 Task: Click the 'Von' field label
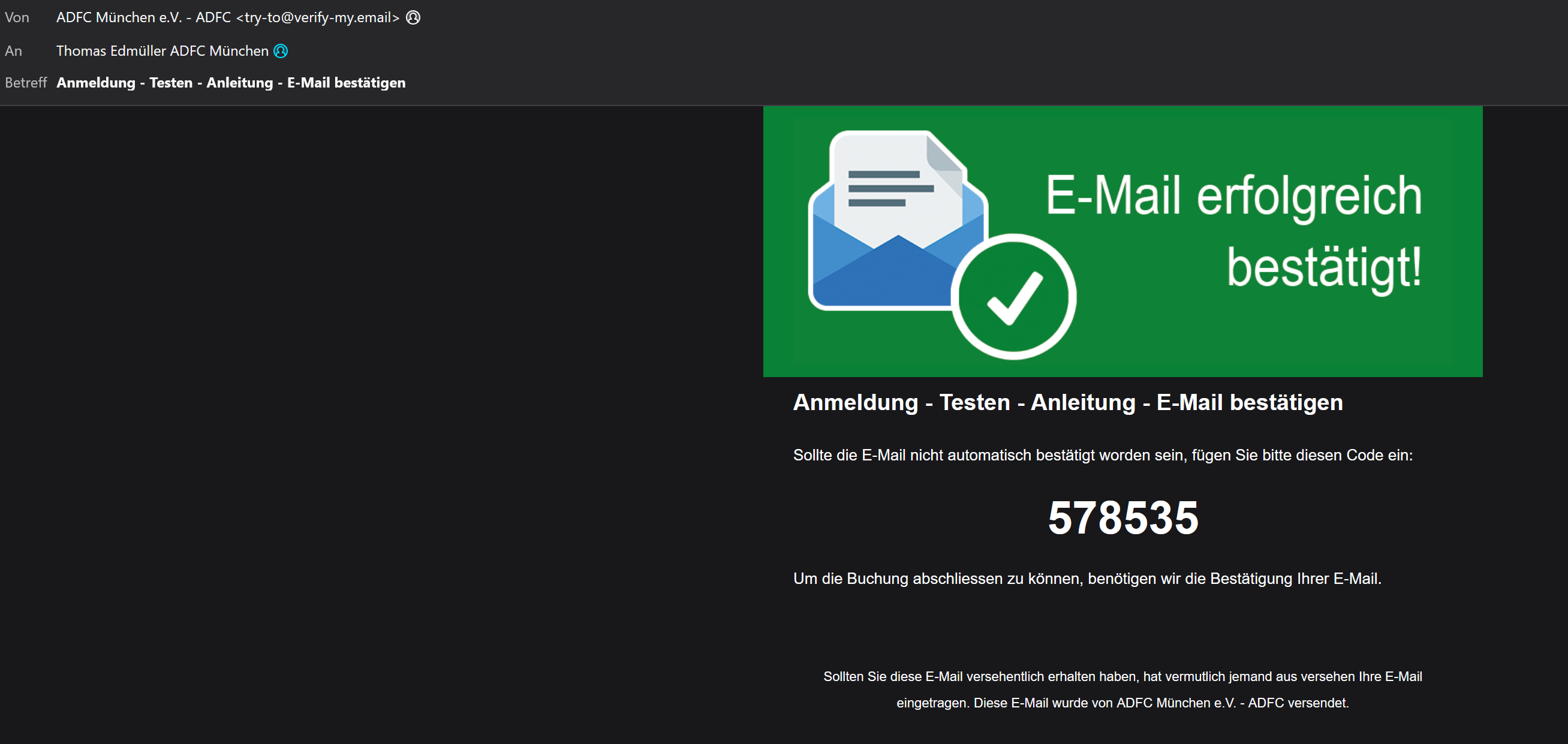click(x=17, y=17)
